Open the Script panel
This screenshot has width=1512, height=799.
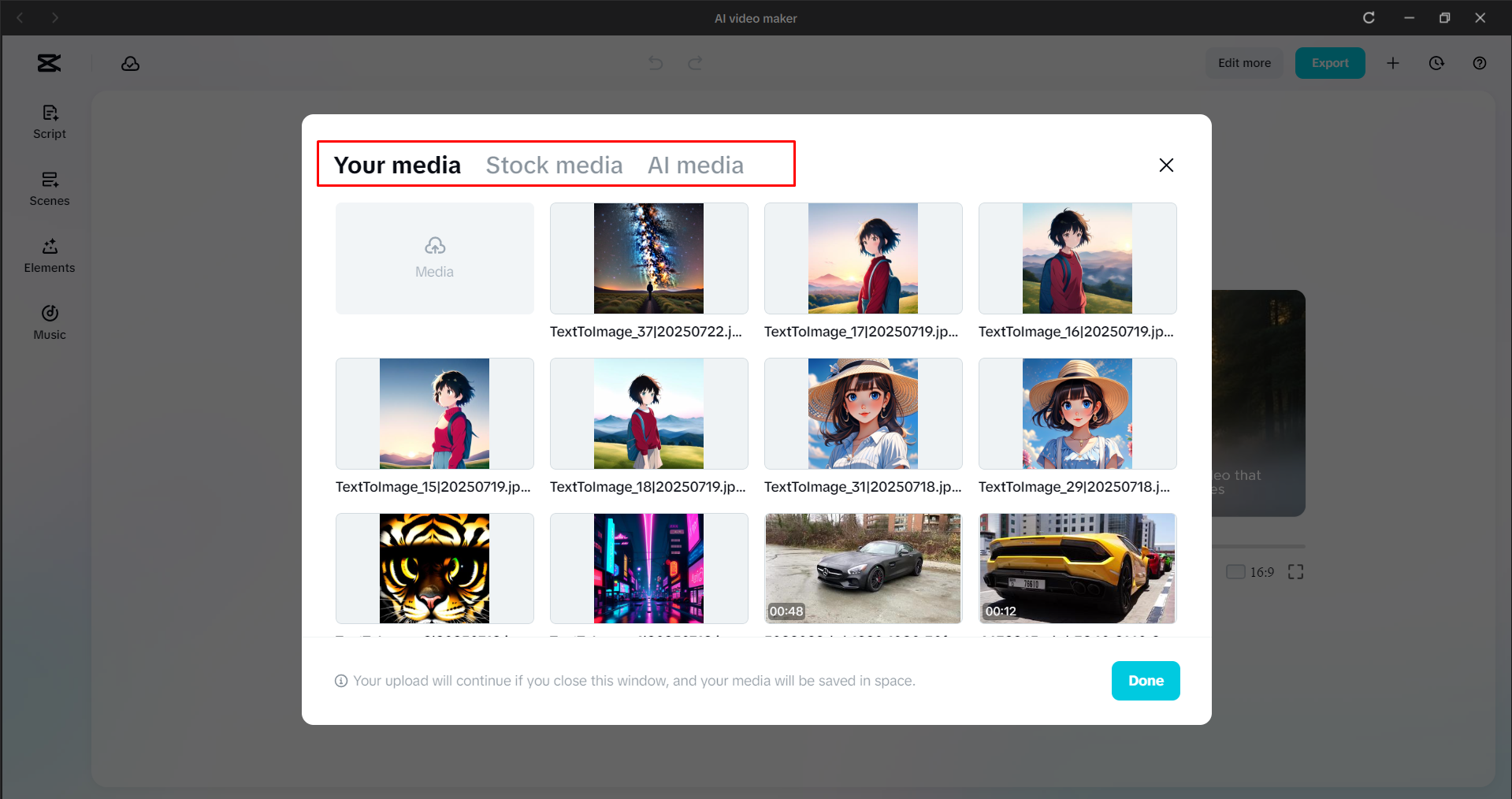point(49,121)
